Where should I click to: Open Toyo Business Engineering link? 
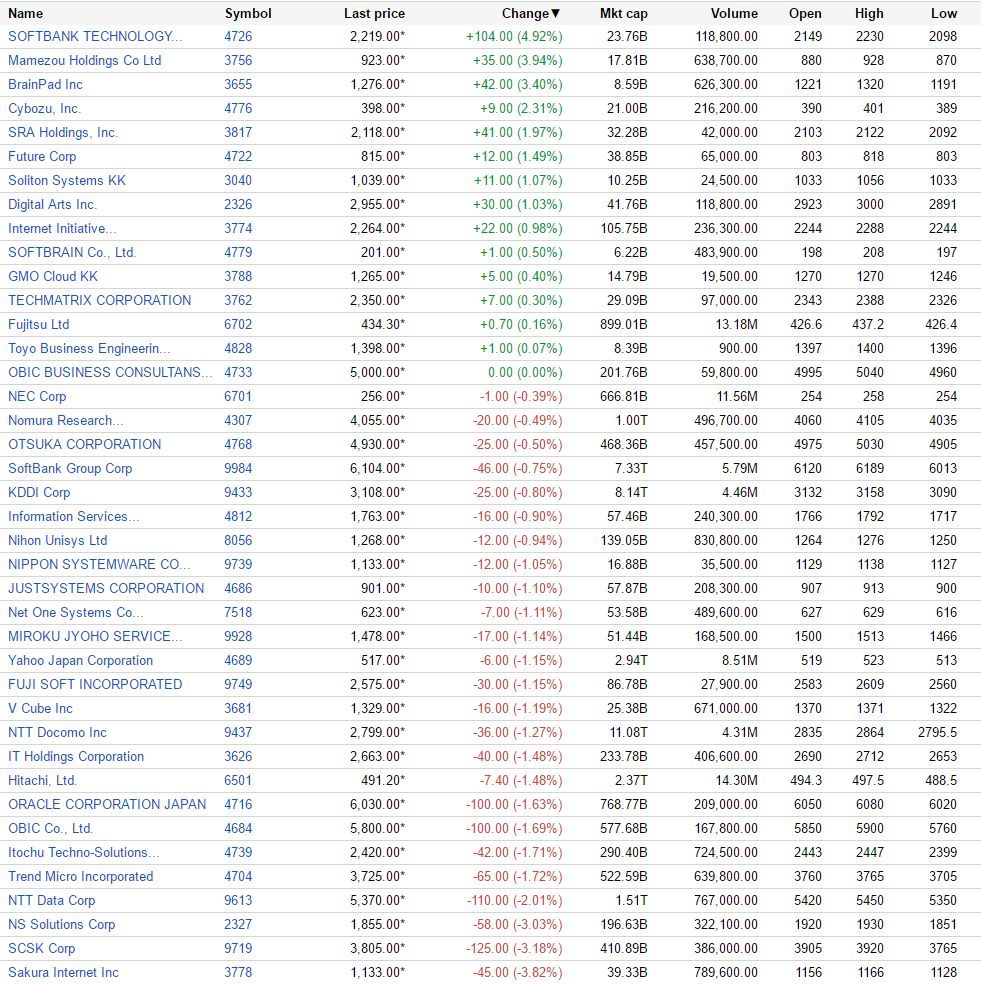point(88,348)
